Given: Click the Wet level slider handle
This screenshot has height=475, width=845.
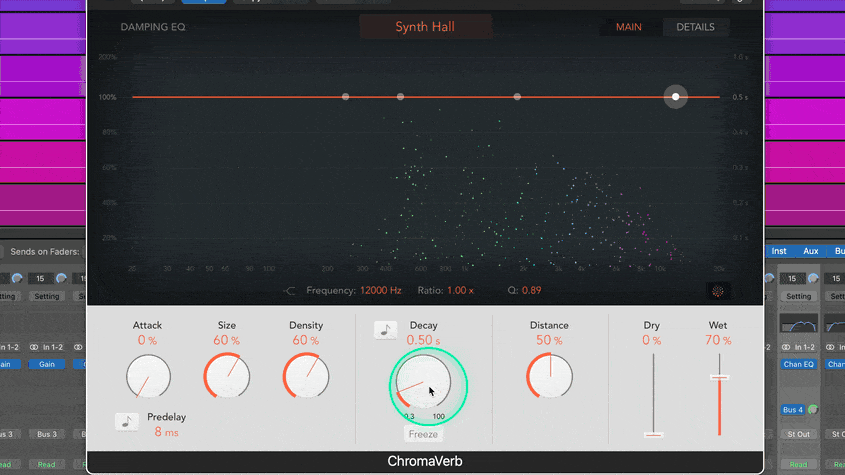Looking at the screenshot, I should click(718, 377).
